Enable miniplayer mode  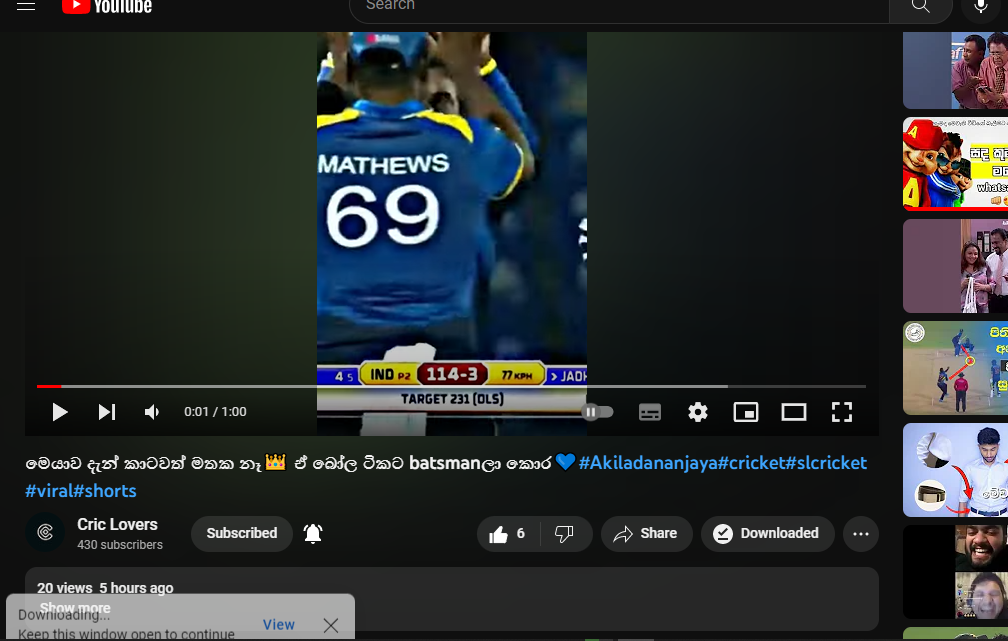pyautogui.click(x=746, y=412)
